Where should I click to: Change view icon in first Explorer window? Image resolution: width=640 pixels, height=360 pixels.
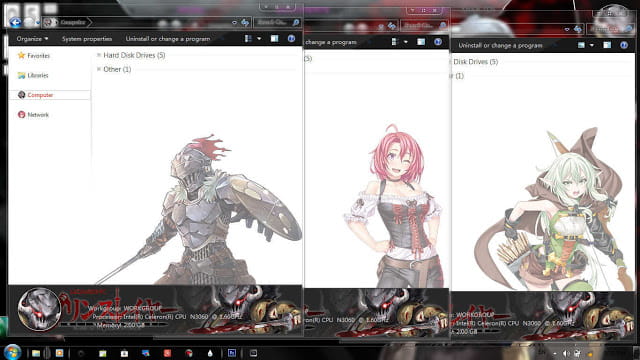[x=248, y=38]
